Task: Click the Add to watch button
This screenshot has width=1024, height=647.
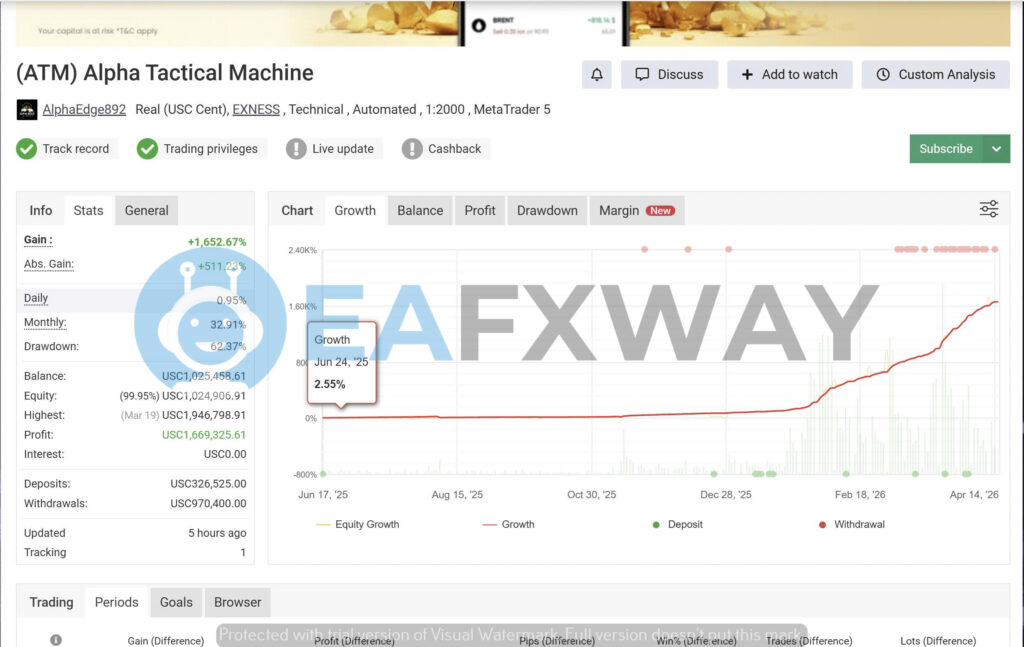Action: (789, 75)
